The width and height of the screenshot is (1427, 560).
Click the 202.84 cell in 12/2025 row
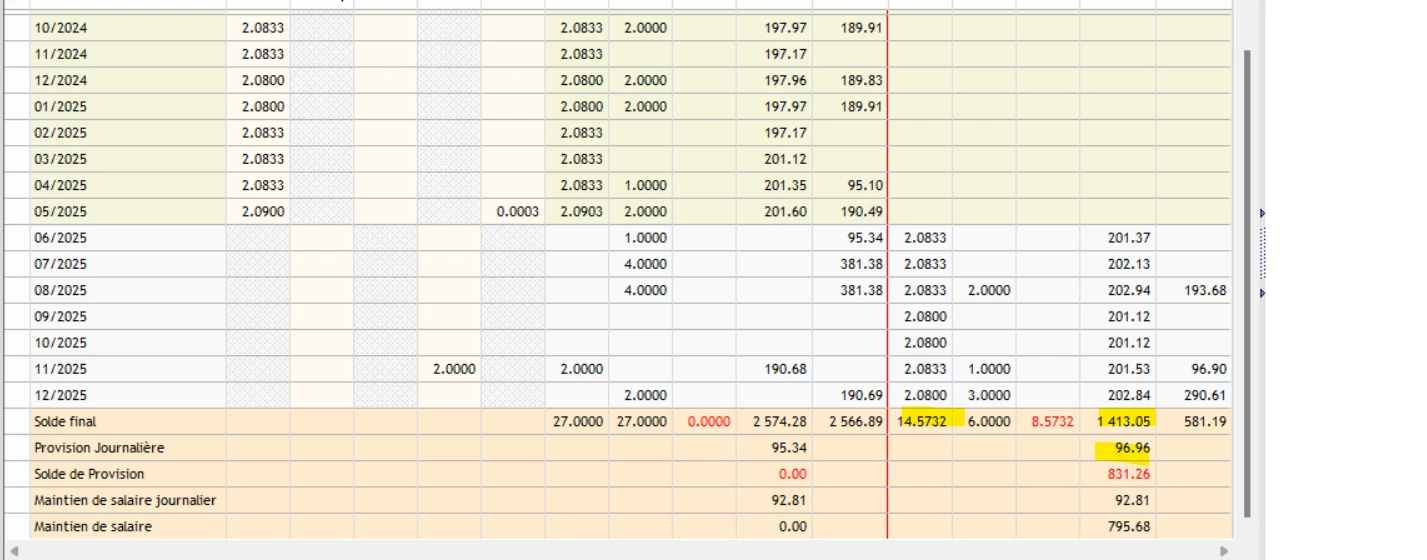pyautogui.click(x=1118, y=395)
